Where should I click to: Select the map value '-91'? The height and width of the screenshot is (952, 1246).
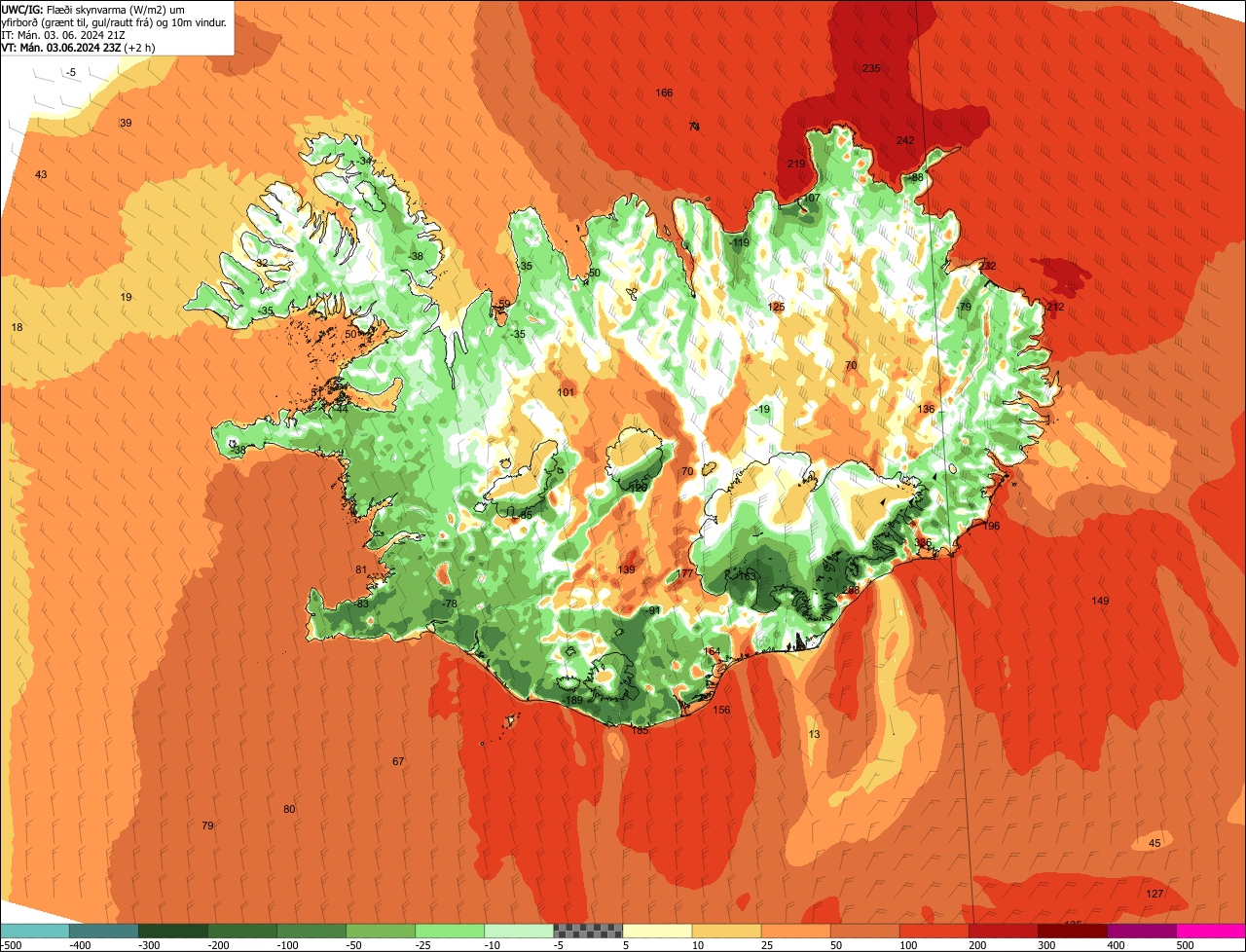click(653, 610)
